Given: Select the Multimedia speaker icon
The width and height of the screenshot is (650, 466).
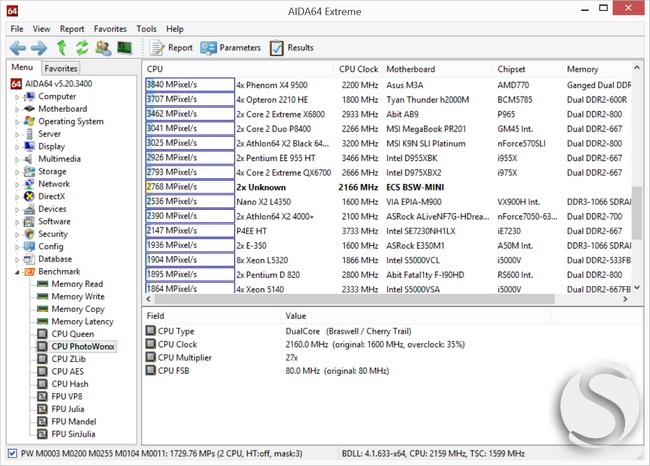Looking at the screenshot, I should tap(28, 159).
